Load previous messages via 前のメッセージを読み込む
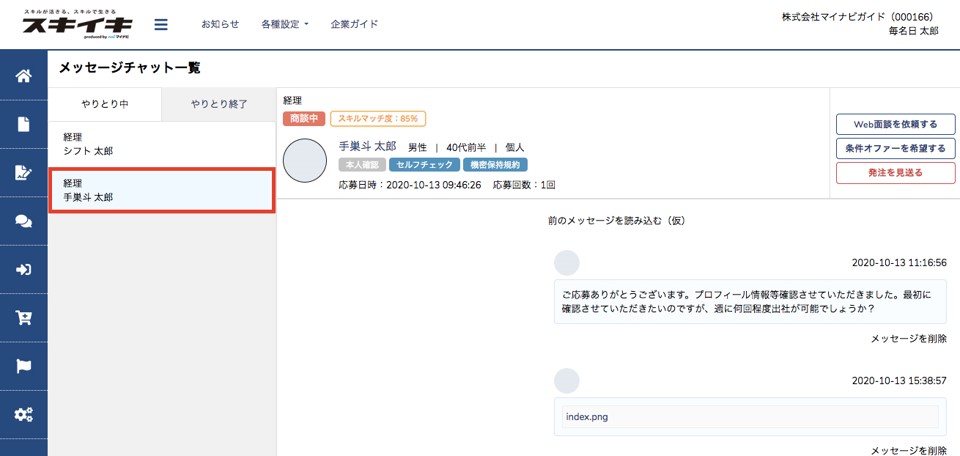This screenshot has height=456, width=960. tap(615, 220)
